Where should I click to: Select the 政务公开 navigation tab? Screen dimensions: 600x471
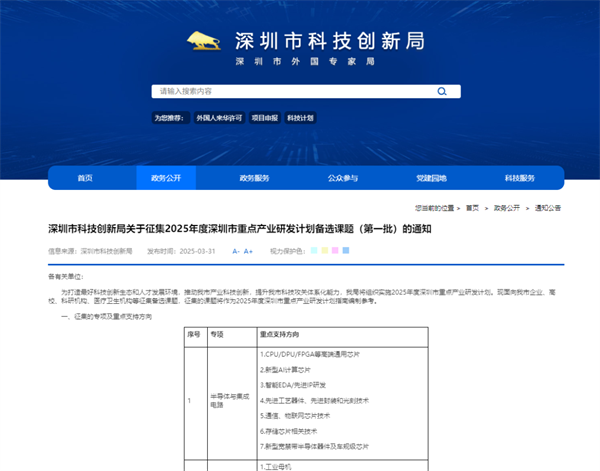tap(166, 178)
